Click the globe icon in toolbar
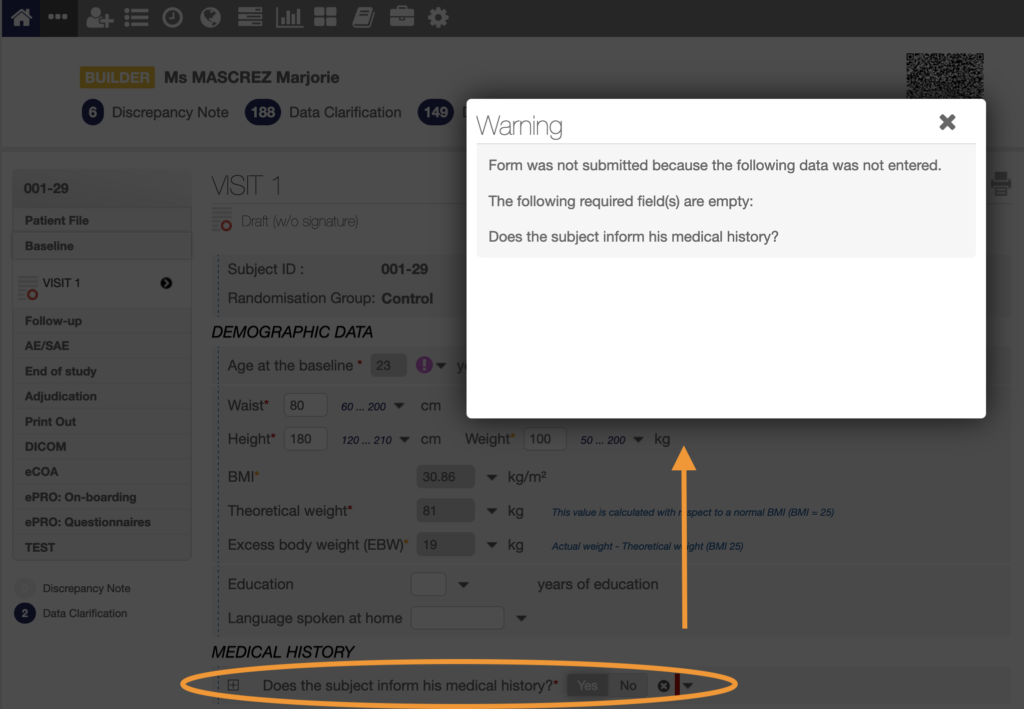Image resolution: width=1024 pixels, height=709 pixels. [x=210, y=18]
